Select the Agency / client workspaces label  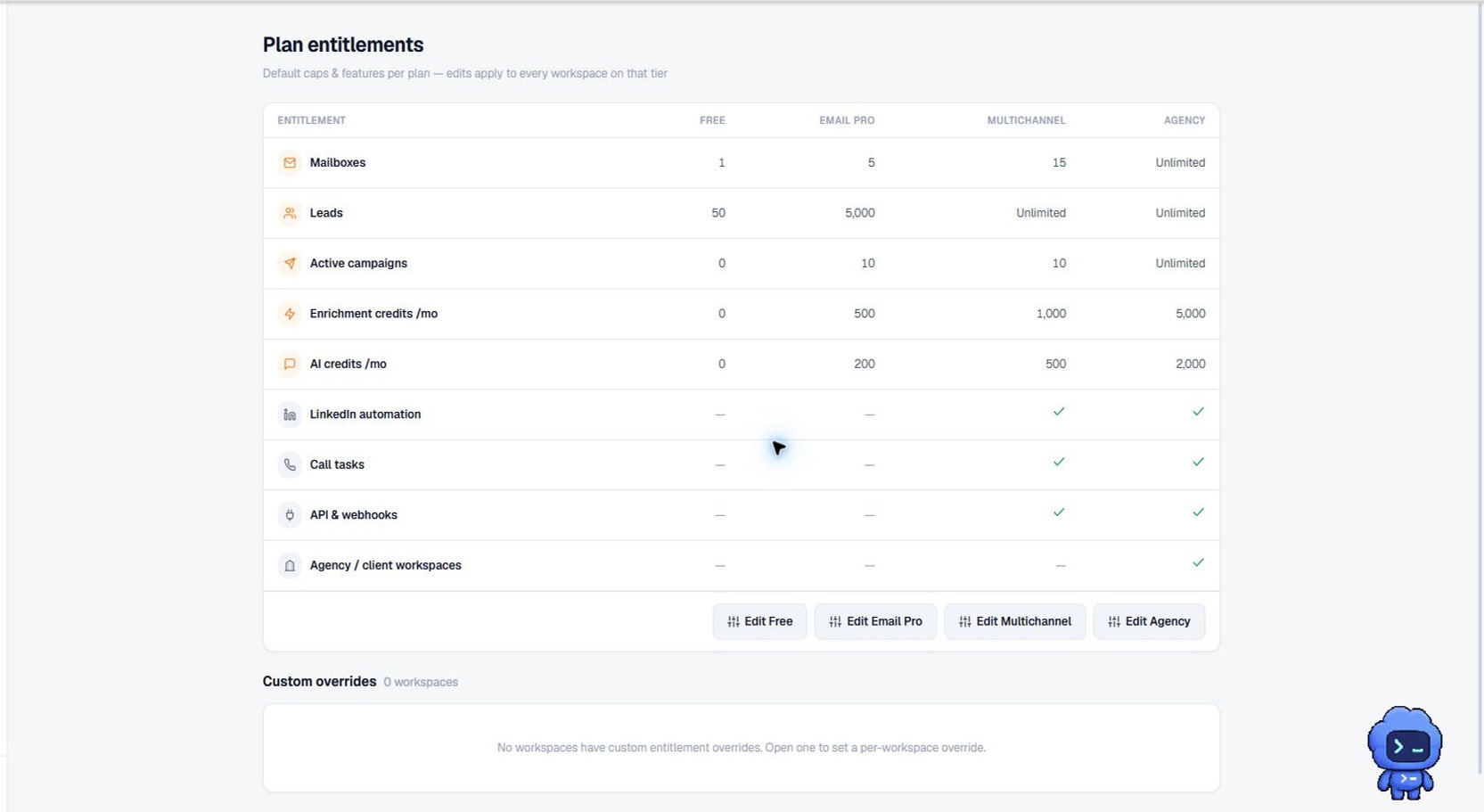(386, 566)
